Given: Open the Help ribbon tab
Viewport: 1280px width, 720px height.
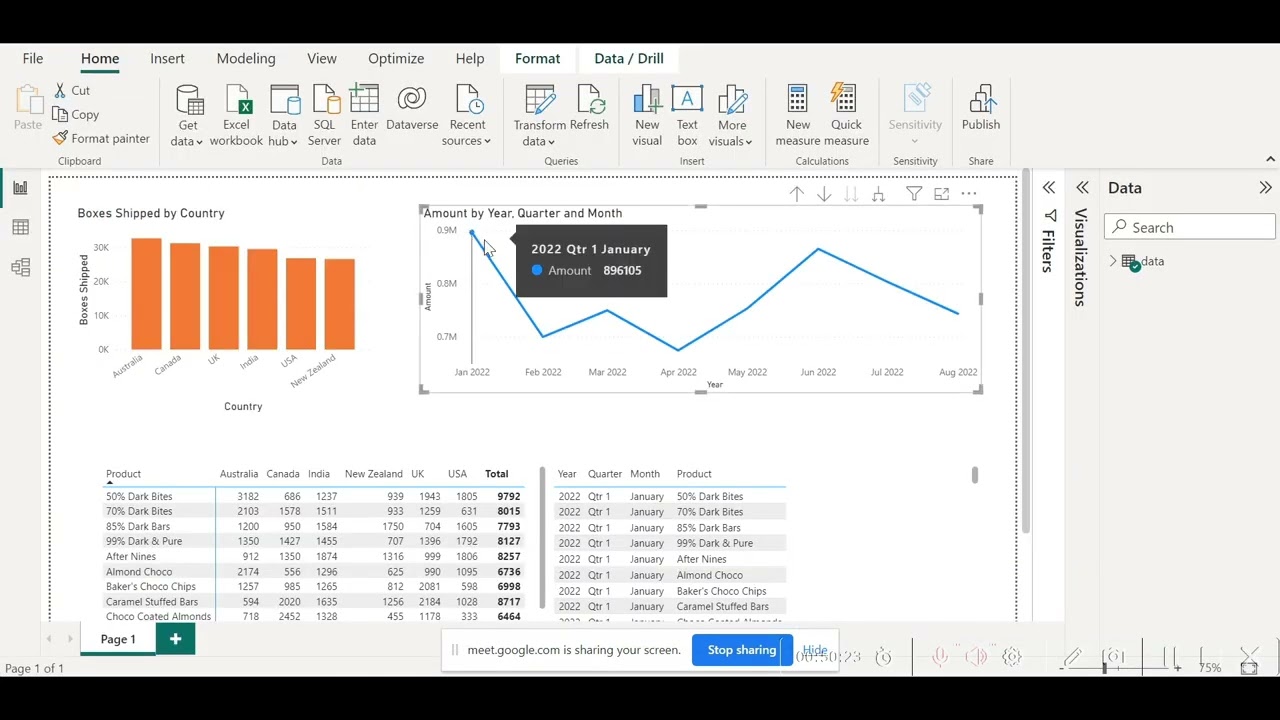Looking at the screenshot, I should [470, 58].
